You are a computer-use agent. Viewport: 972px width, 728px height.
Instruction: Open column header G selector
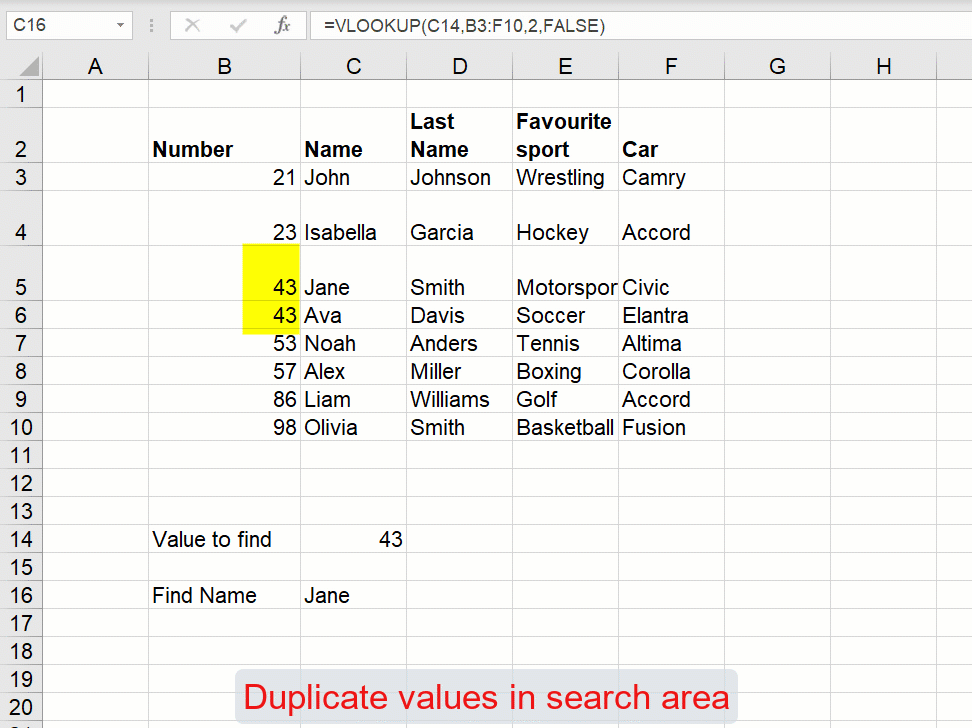(777, 65)
